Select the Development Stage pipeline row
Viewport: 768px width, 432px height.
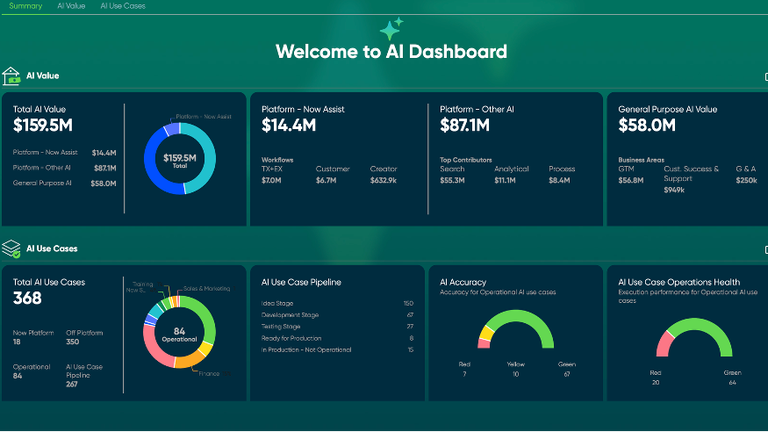pos(337,315)
